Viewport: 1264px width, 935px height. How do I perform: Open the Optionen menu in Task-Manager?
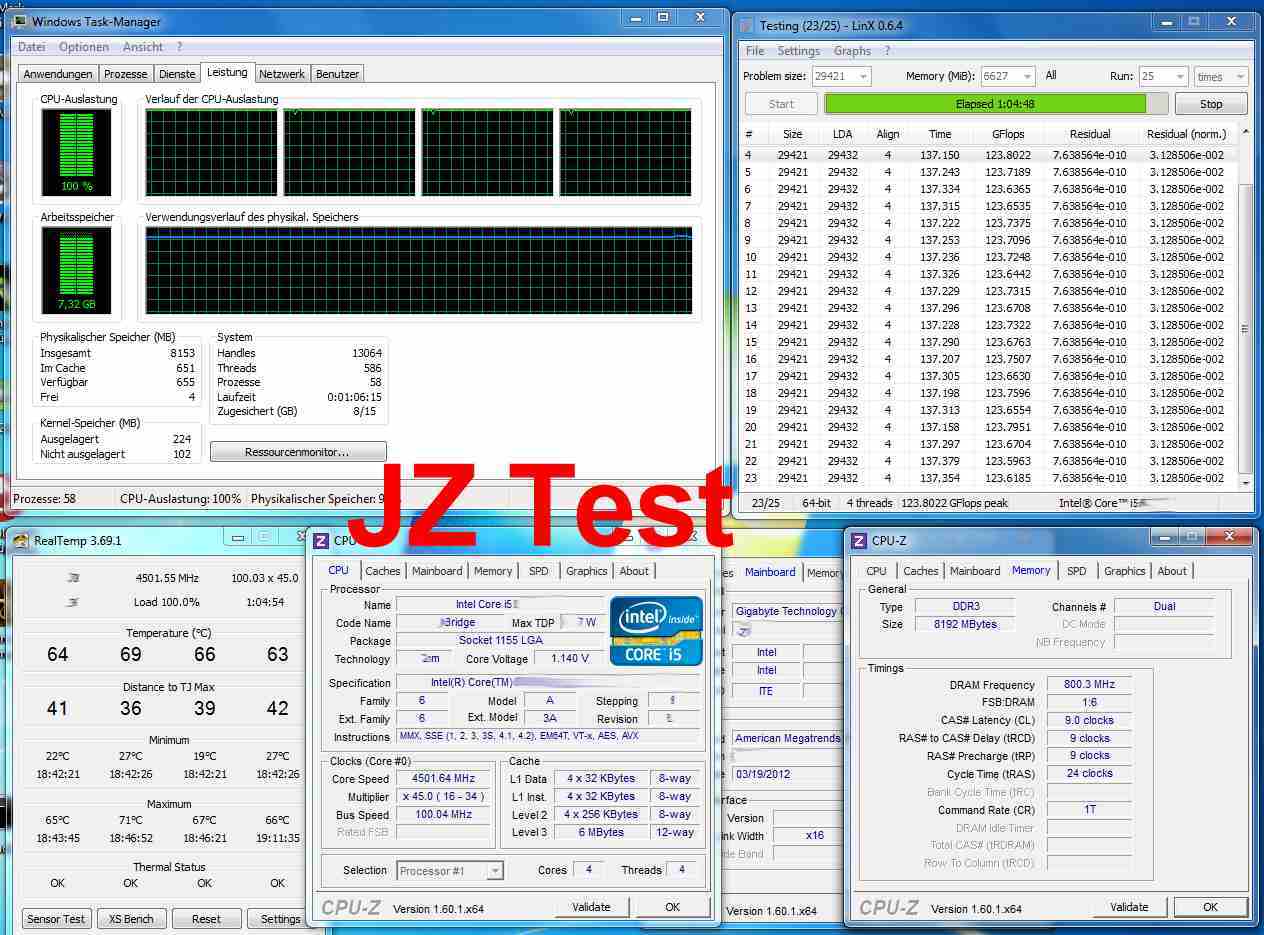pos(84,47)
